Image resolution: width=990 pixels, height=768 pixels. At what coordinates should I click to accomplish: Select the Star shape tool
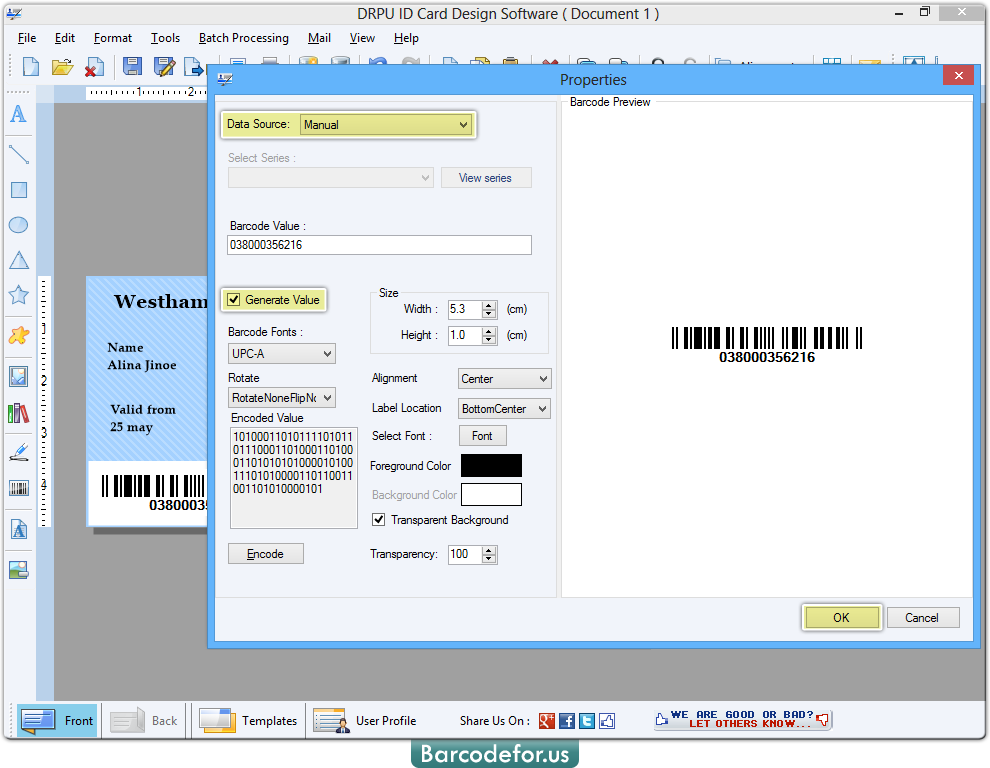(x=18, y=294)
